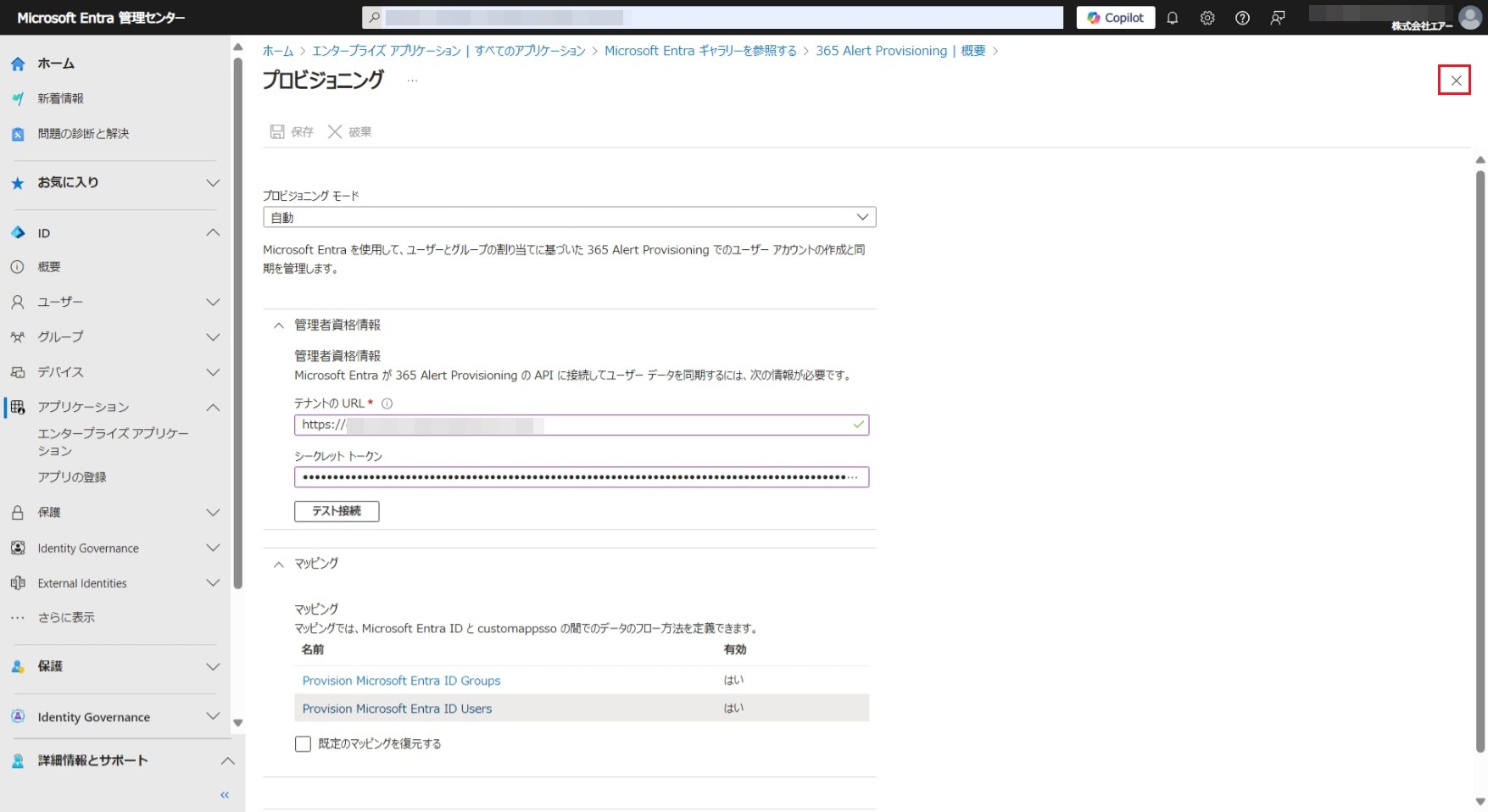This screenshot has height=812, width=1488.
Task: Click the Home icon in sidebar
Action: click(18, 64)
